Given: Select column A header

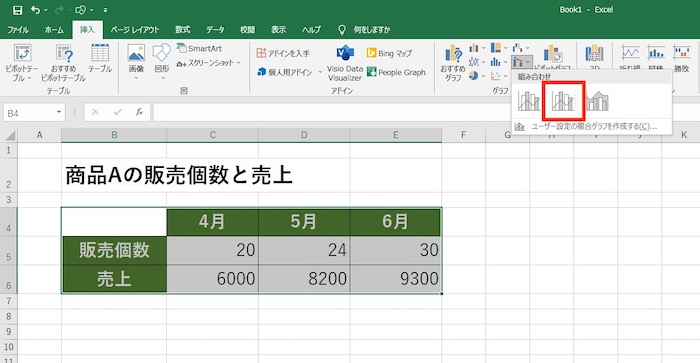Looking at the screenshot, I should tap(39, 135).
